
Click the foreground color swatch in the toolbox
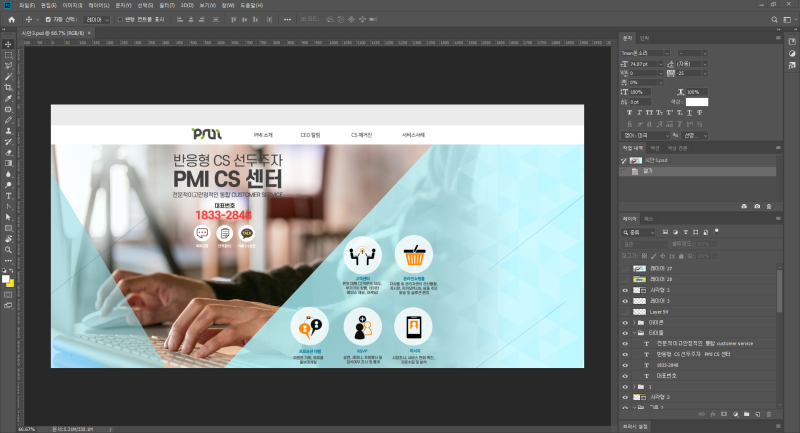pos(6,279)
